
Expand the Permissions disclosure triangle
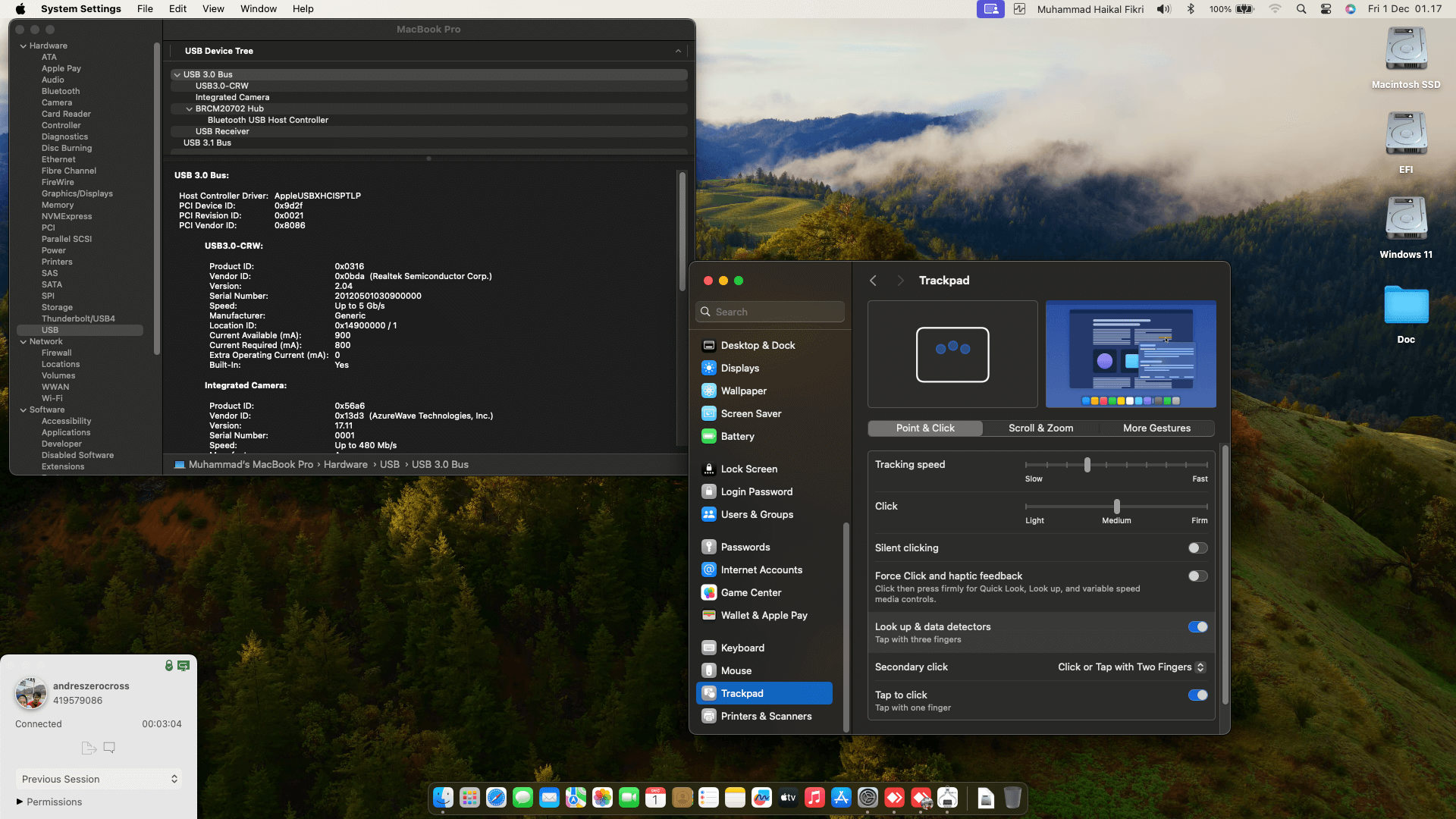(20, 802)
